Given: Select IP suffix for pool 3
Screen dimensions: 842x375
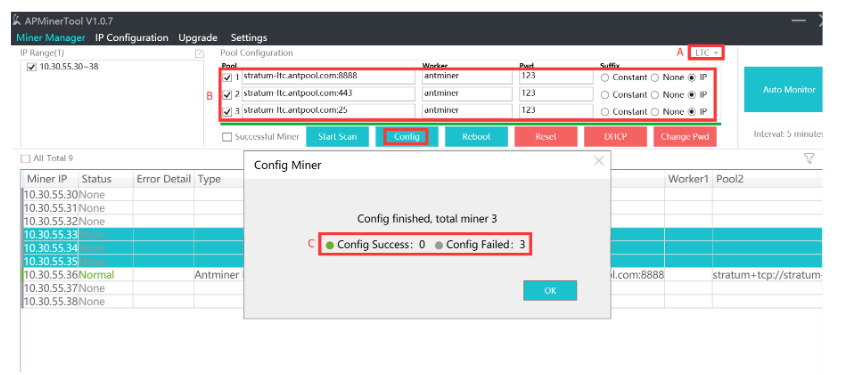Looking at the screenshot, I should point(692,112).
